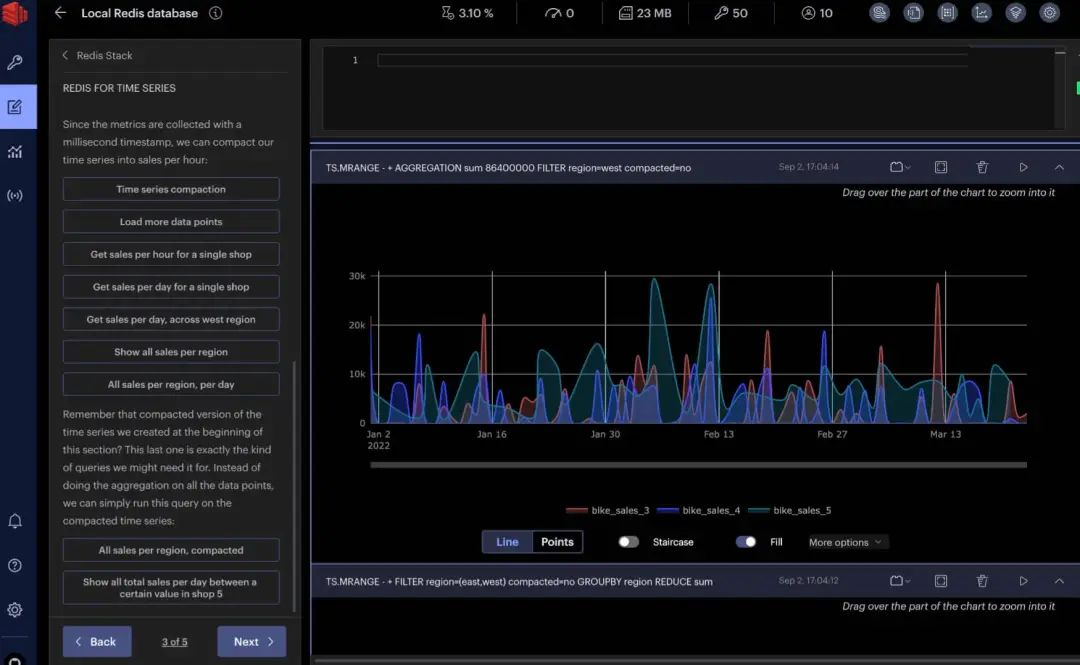
Task: Click the chart range slider bar
Action: pyautogui.click(x=698, y=465)
